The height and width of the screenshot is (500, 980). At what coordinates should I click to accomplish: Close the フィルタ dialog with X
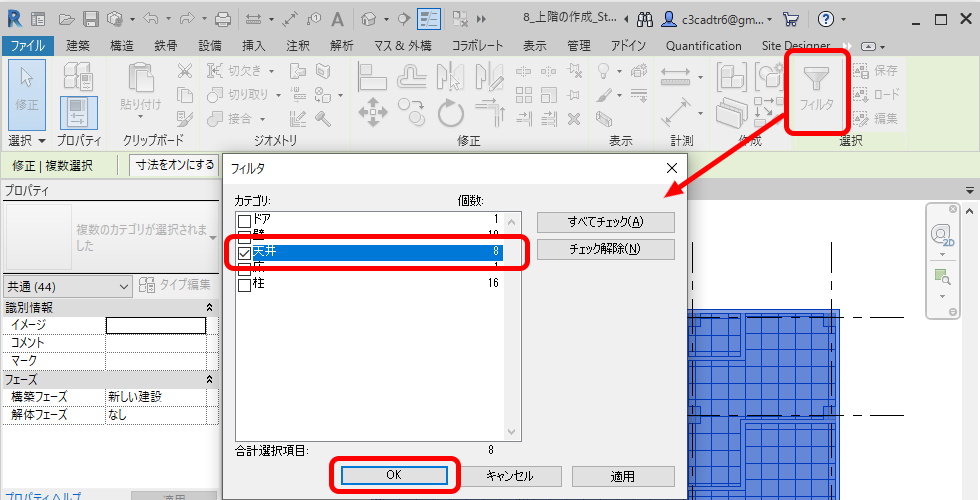672,168
